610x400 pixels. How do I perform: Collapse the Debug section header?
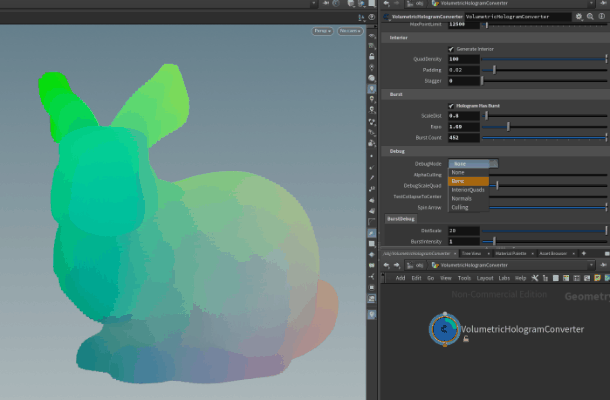495,151
